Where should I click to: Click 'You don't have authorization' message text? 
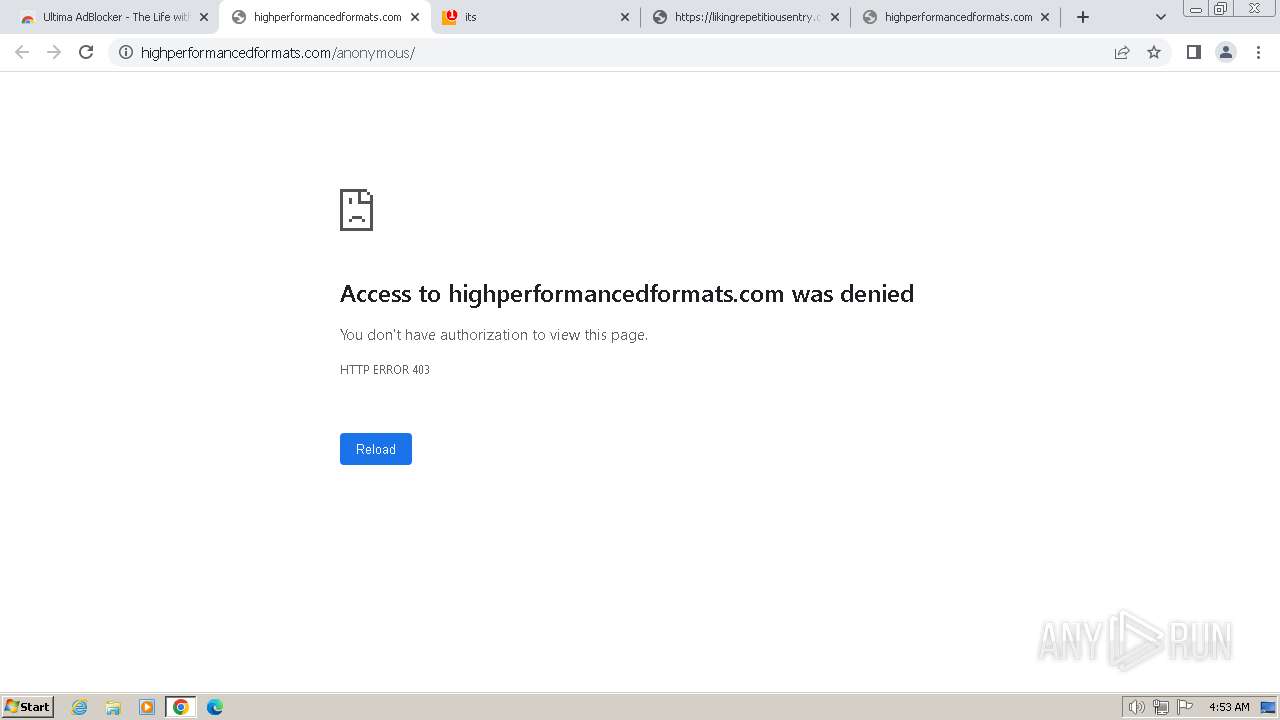coord(494,335)
